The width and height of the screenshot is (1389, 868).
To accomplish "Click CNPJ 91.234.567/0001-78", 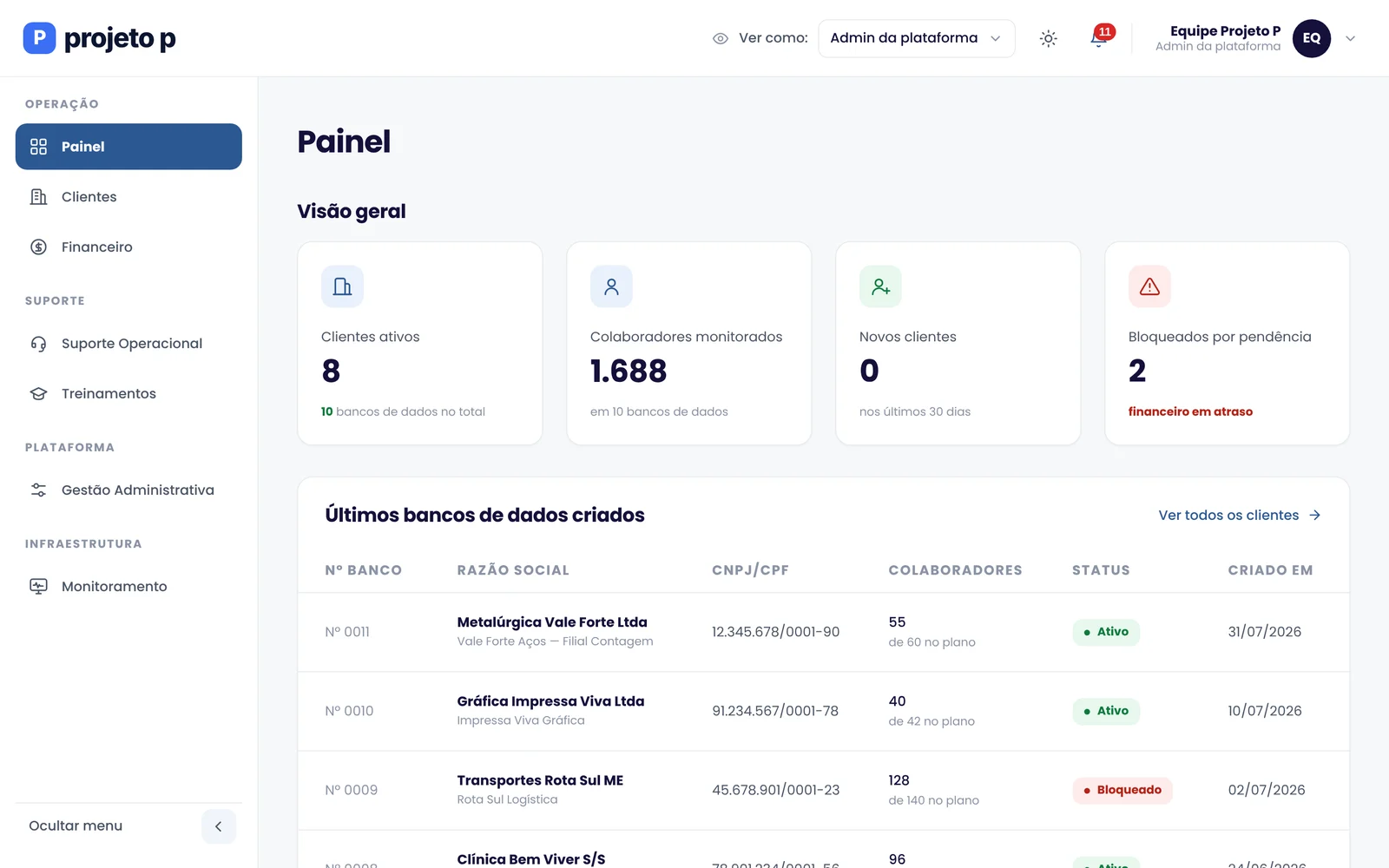I will [x=775, y=711].
